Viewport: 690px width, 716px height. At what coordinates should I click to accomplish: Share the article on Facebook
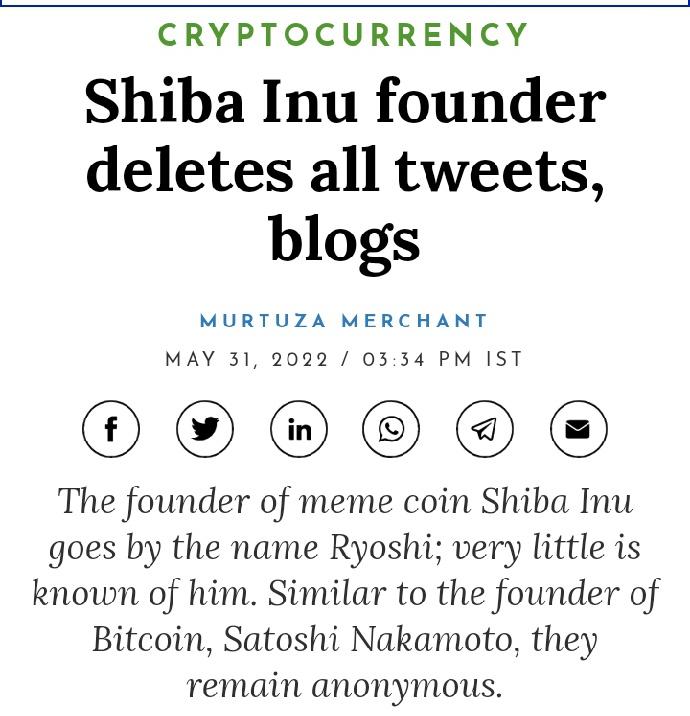tap(111, 429)
